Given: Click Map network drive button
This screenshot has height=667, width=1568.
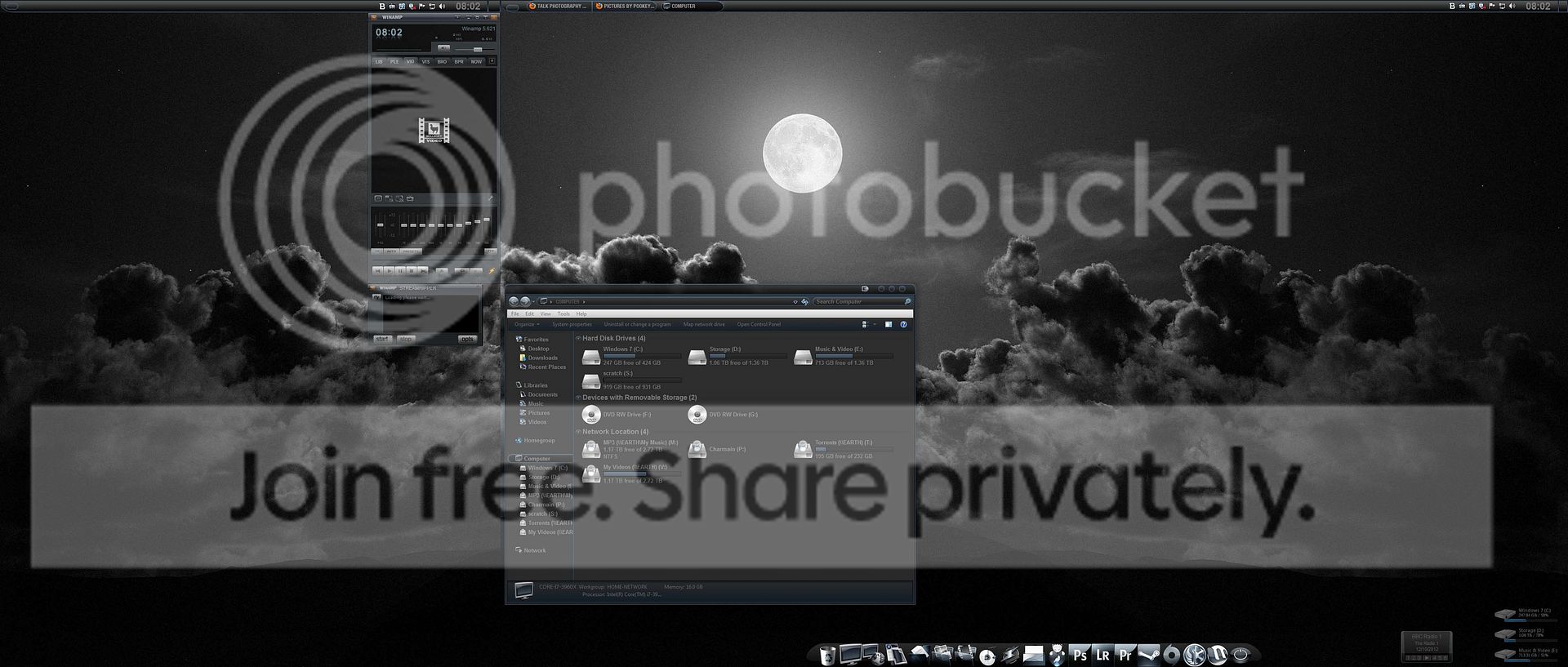Looking at the screenshot, I should pyautogui.click(x=703, y=325).
